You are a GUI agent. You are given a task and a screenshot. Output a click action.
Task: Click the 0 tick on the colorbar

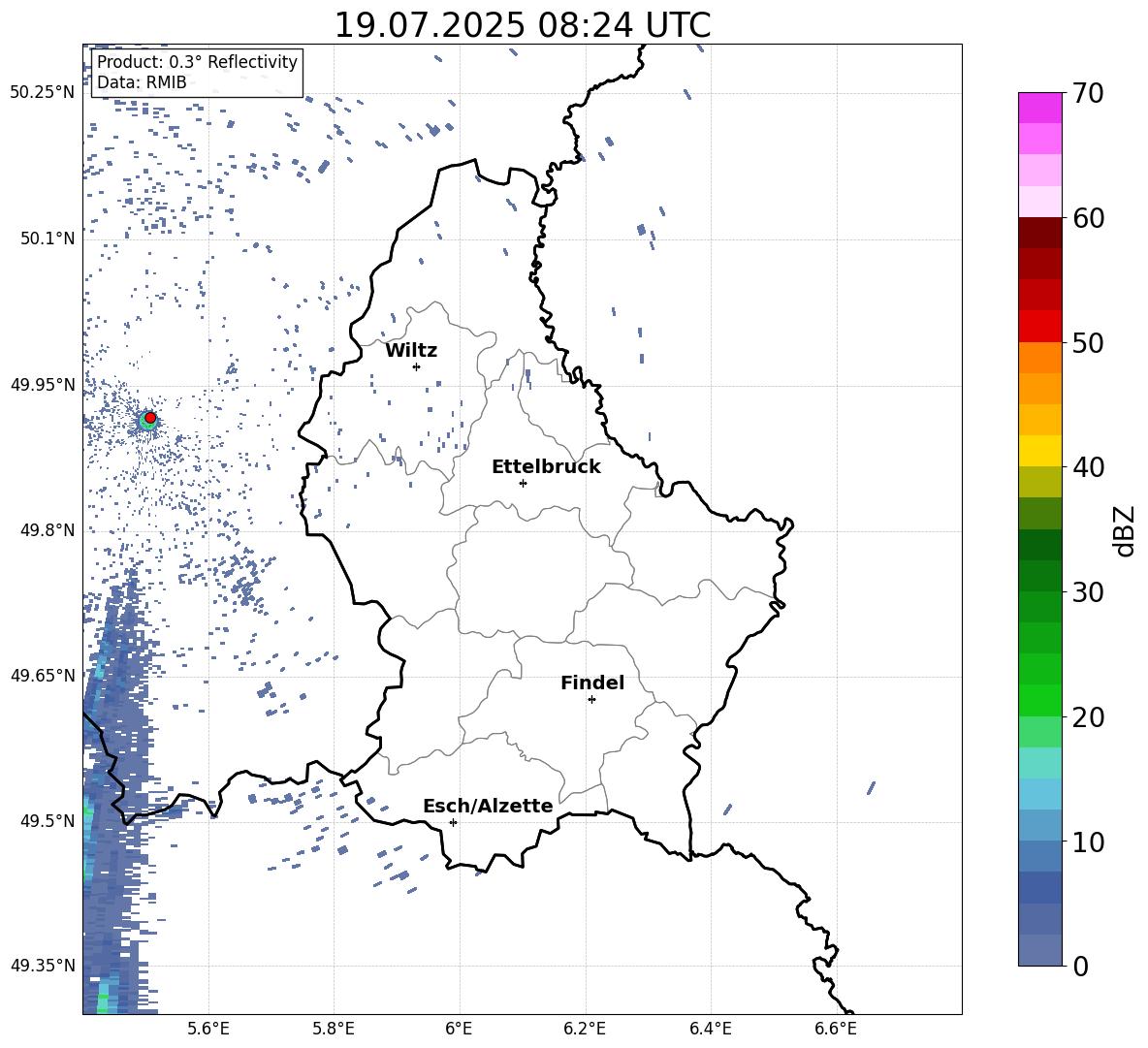[1080, 966]
